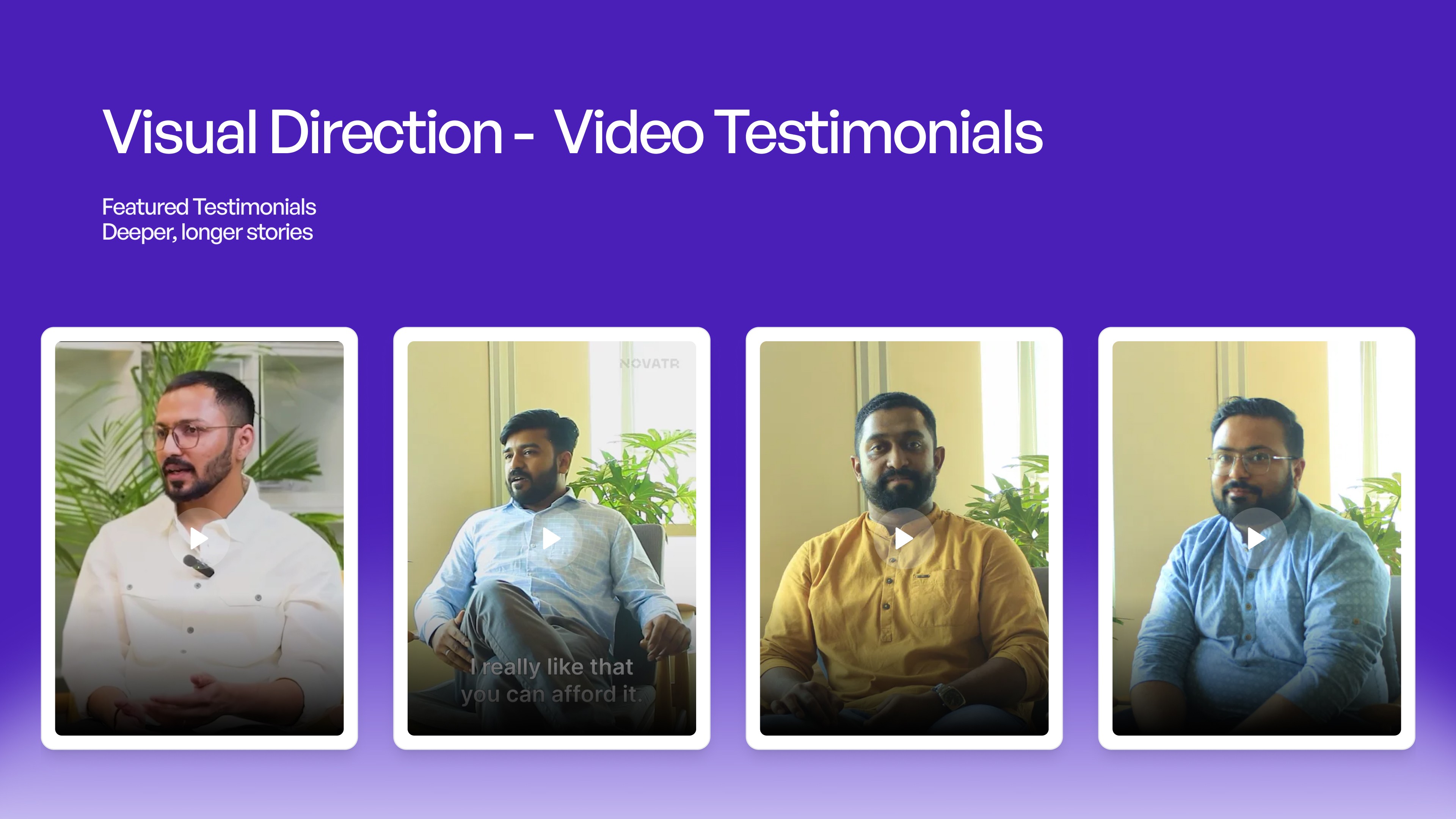Image resolution: width=1456 pixels, height=819 pixels.
Task: Click the wristwatch on yellow kurta man
Action: (x=949, y=696)
